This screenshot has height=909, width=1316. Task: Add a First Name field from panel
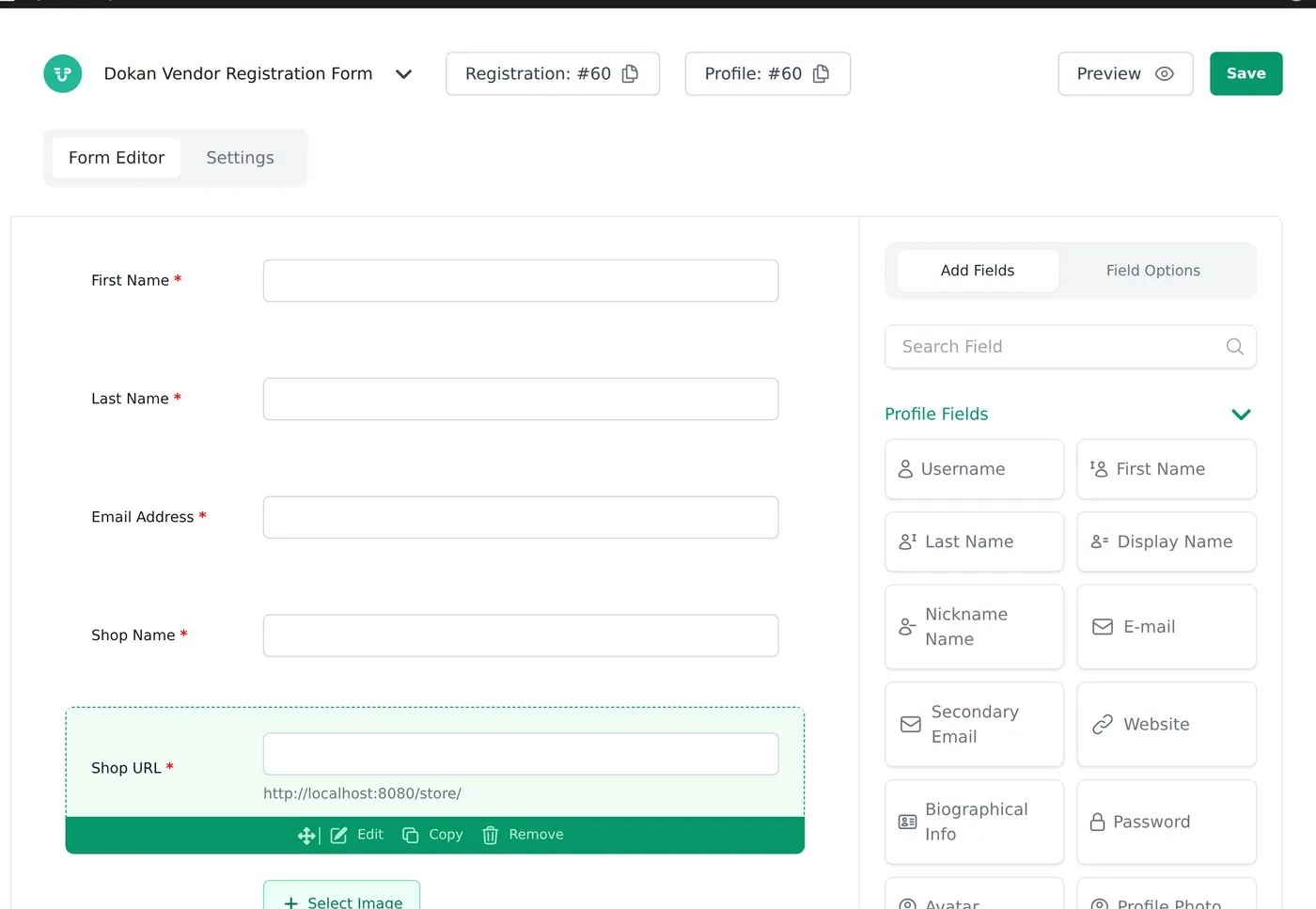point(1167,469)
